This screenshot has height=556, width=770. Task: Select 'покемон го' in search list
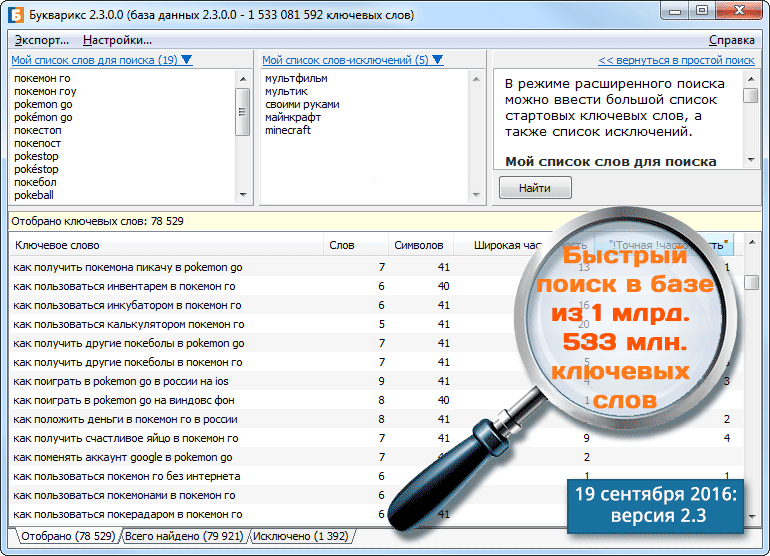pos(42,78)
